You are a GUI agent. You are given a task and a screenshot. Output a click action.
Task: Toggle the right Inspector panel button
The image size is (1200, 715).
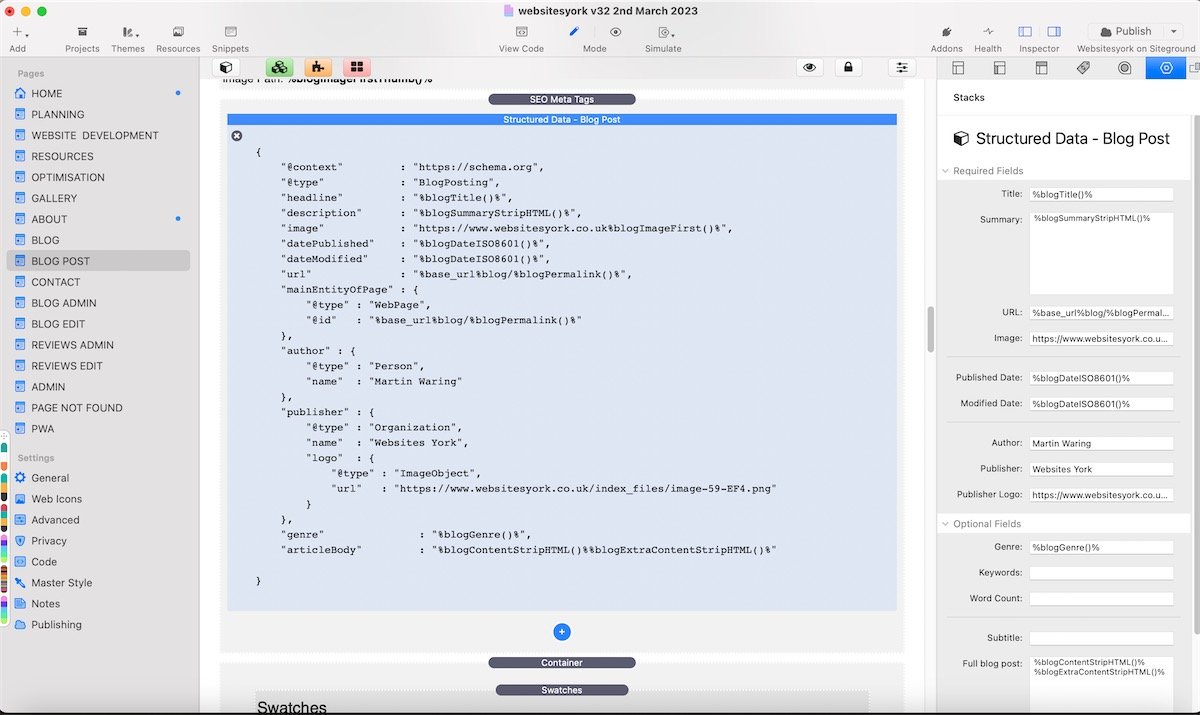1053,32
